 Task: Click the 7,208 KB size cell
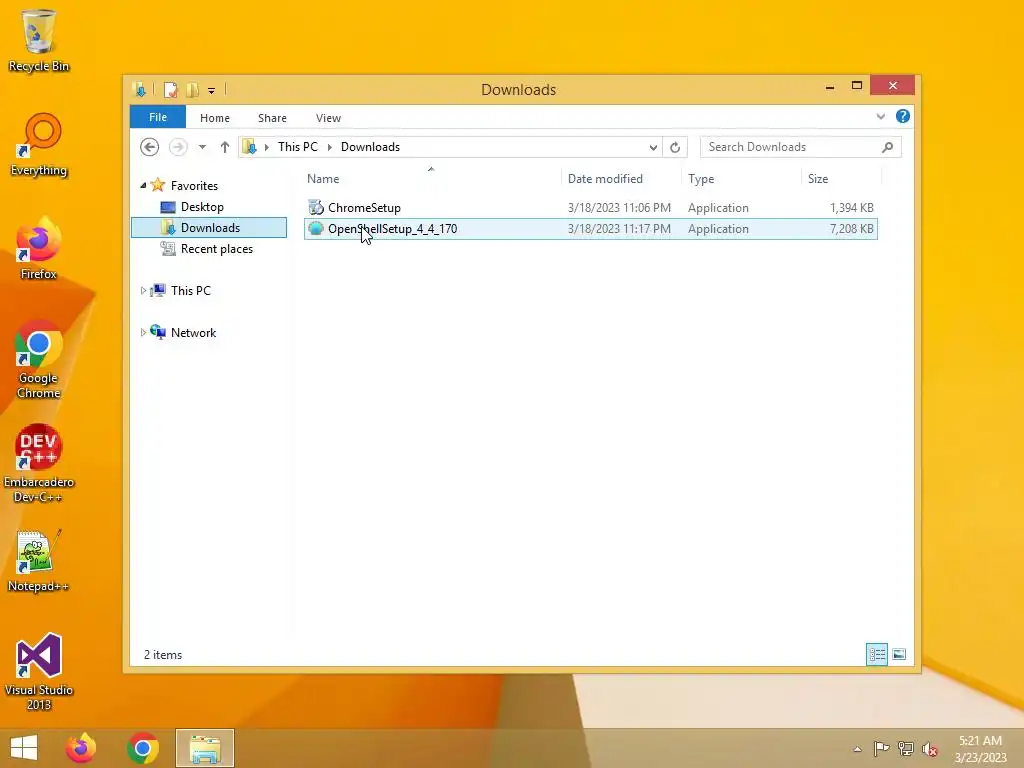click(852, 229)
